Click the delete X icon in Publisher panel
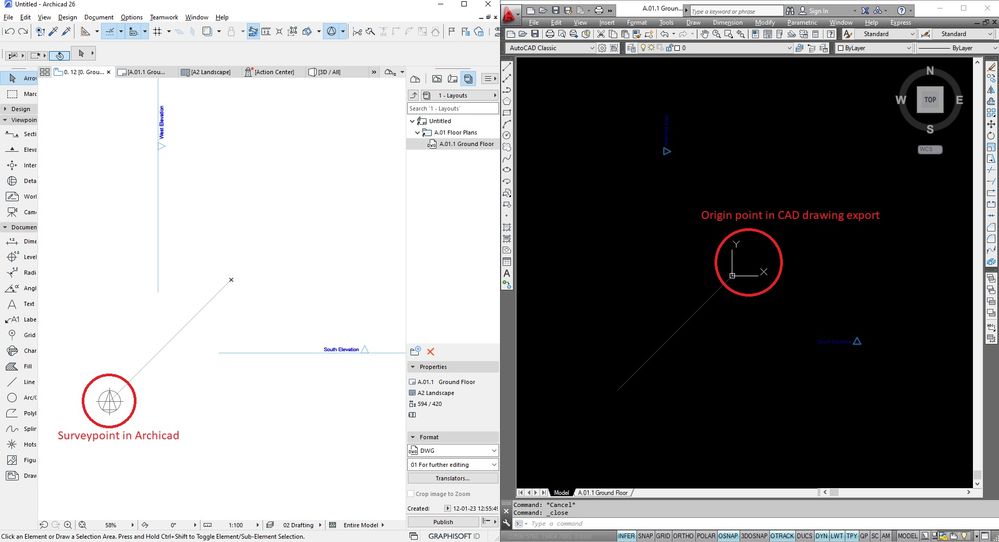 coord(431,352)
